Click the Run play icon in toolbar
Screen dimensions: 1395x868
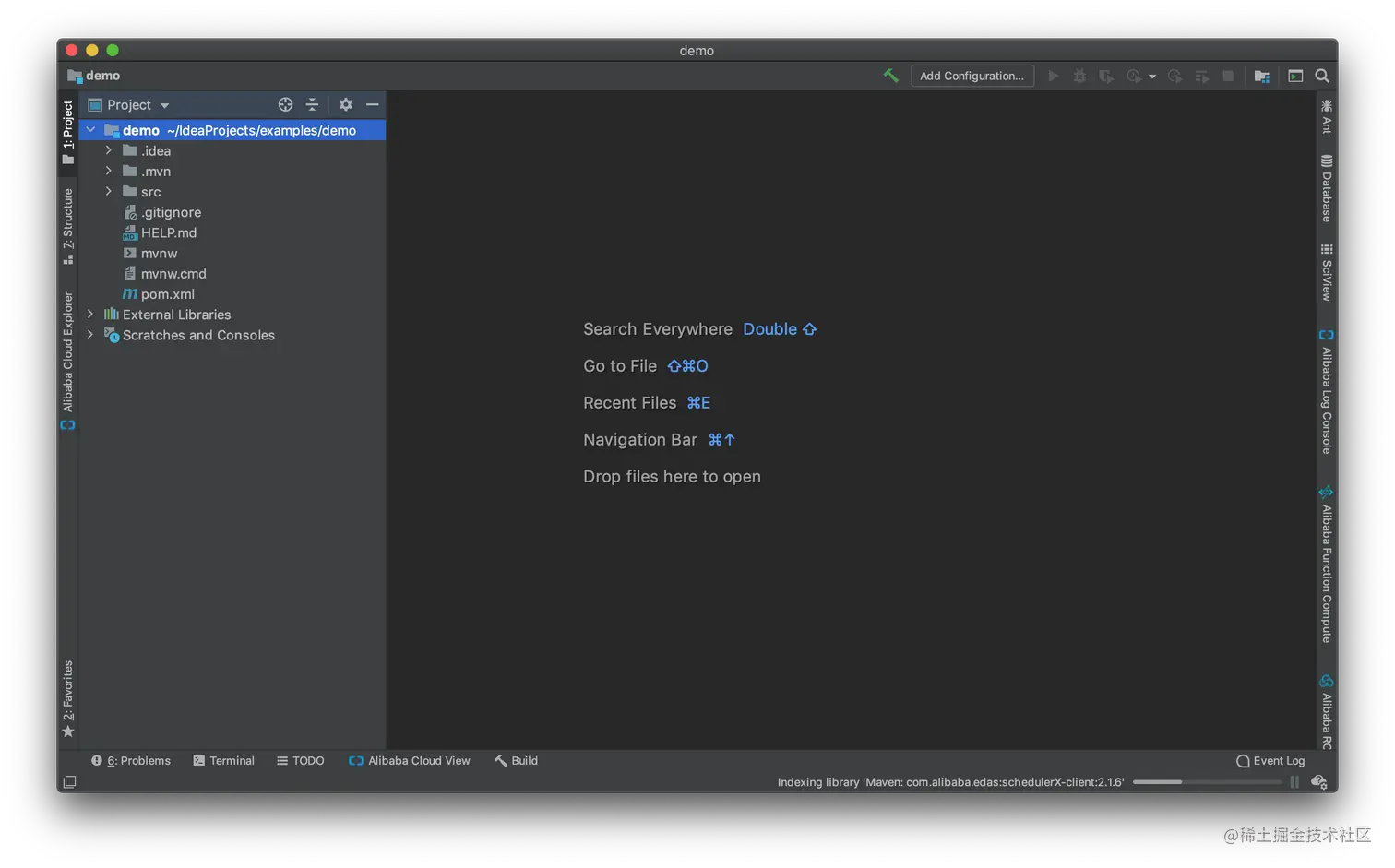(1053, 76)
